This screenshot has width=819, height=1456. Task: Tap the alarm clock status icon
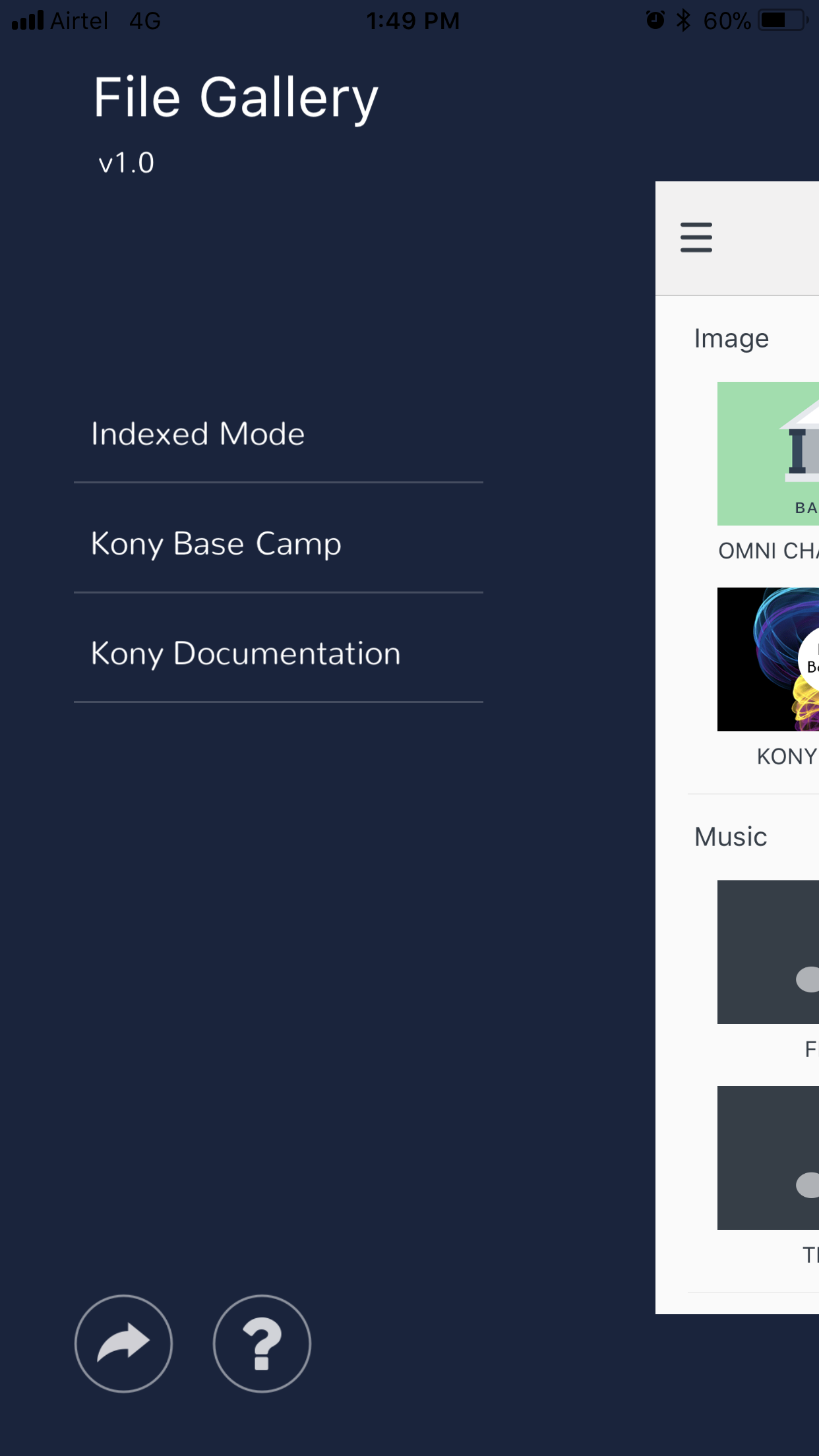655,20
